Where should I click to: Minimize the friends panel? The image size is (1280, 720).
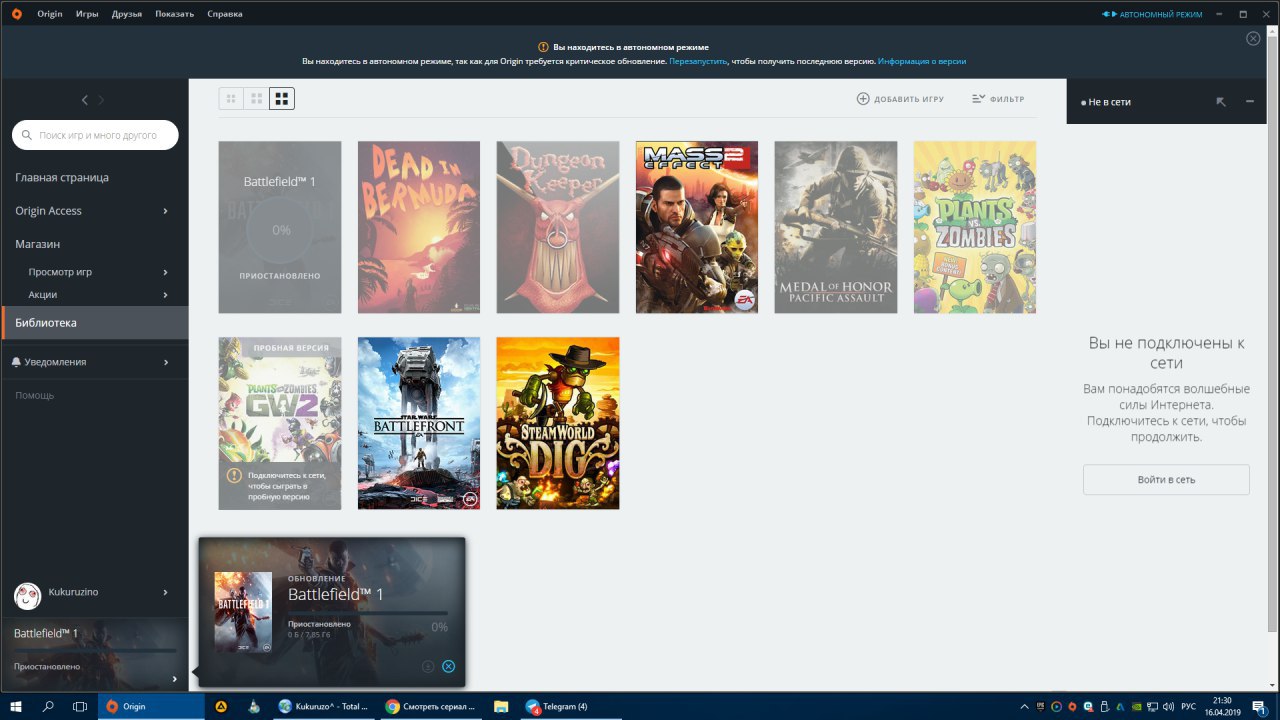click(x=1249, y=101)
